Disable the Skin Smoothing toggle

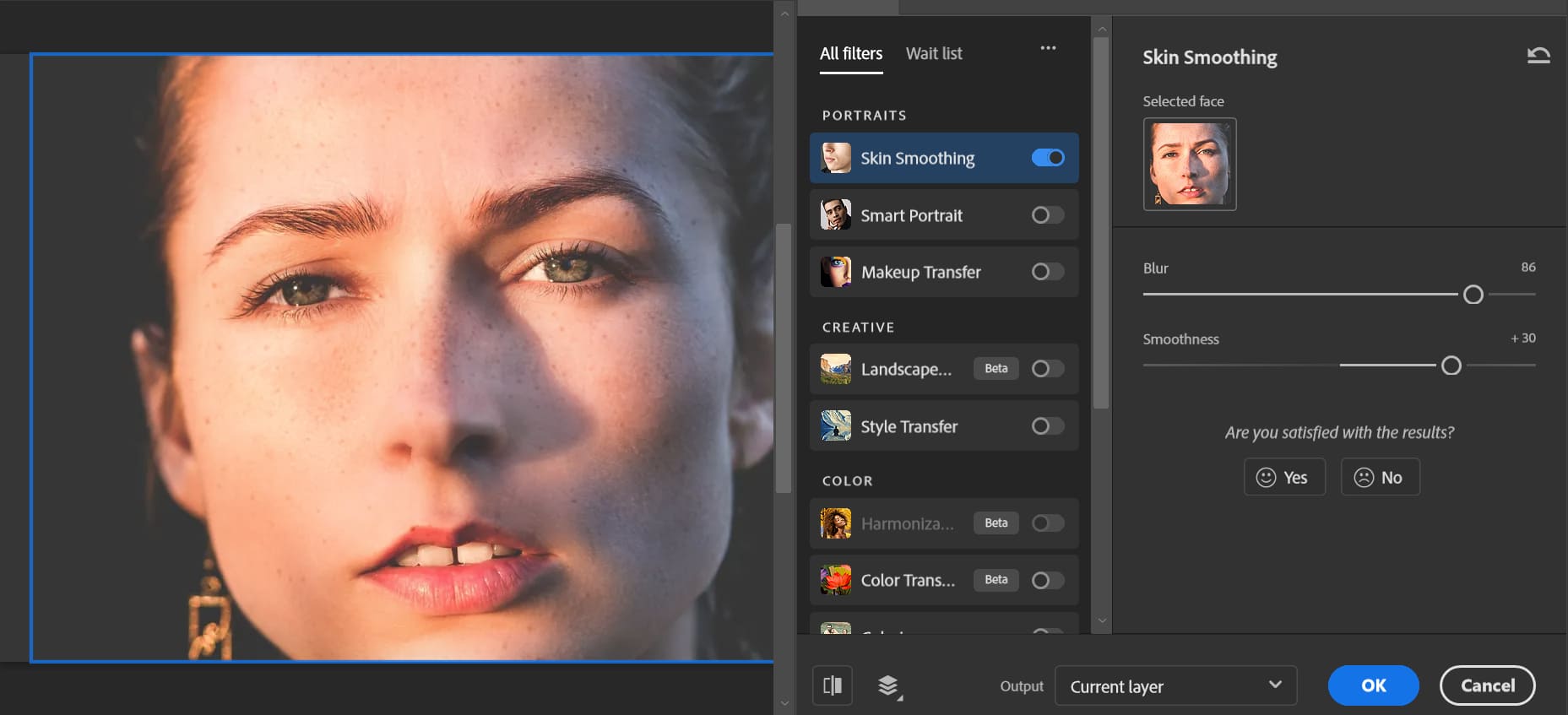tap(1048, 158)
